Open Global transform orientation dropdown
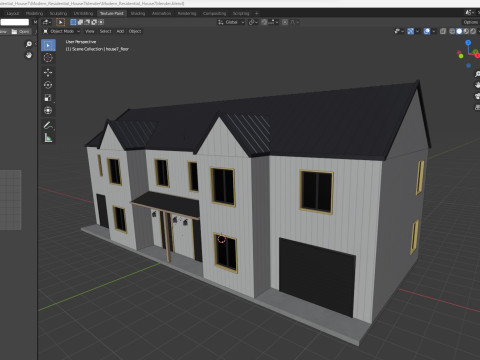 (231, 22)
